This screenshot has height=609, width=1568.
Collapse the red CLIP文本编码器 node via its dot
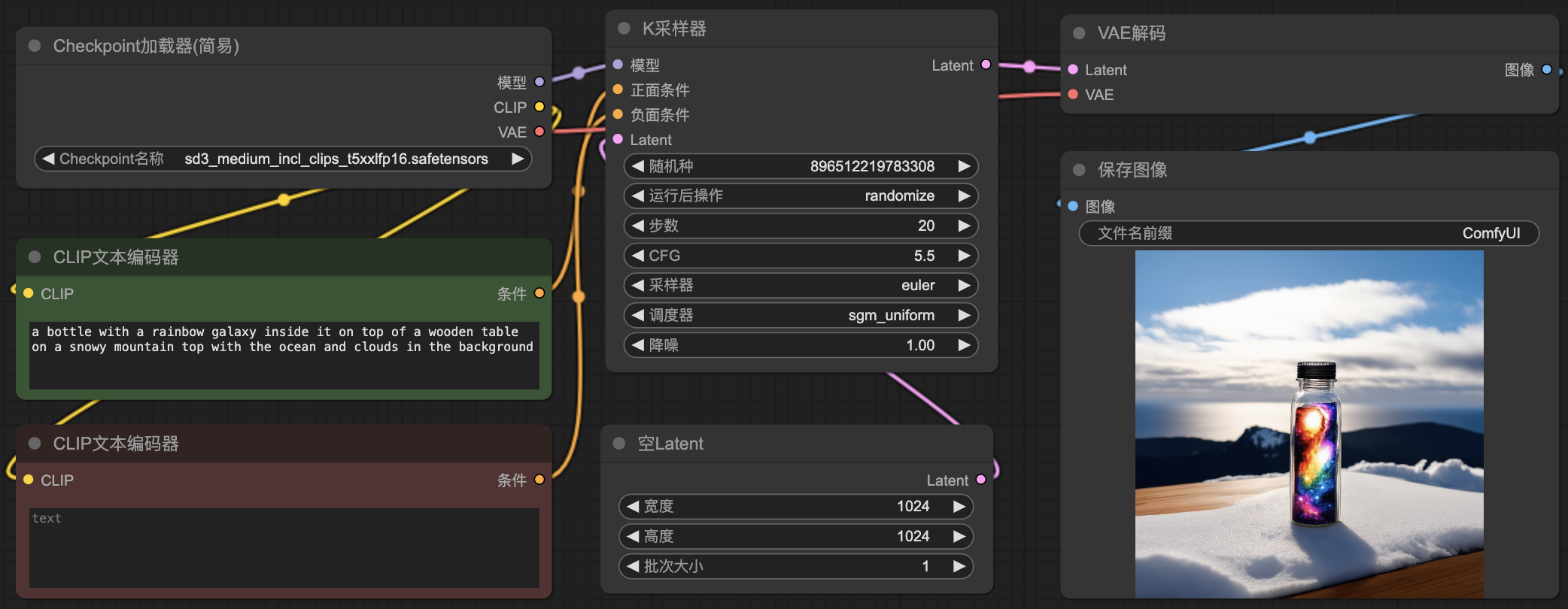34,444
